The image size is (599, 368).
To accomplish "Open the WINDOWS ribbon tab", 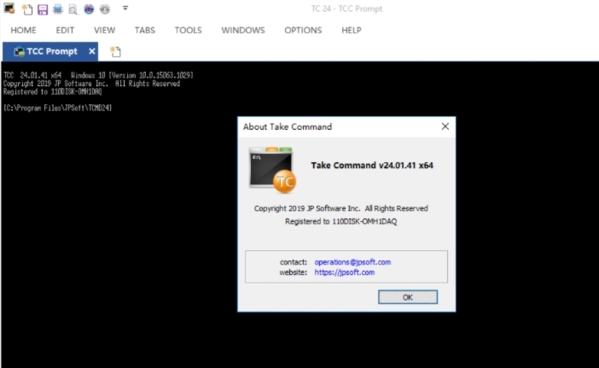I will click(243, 30).
